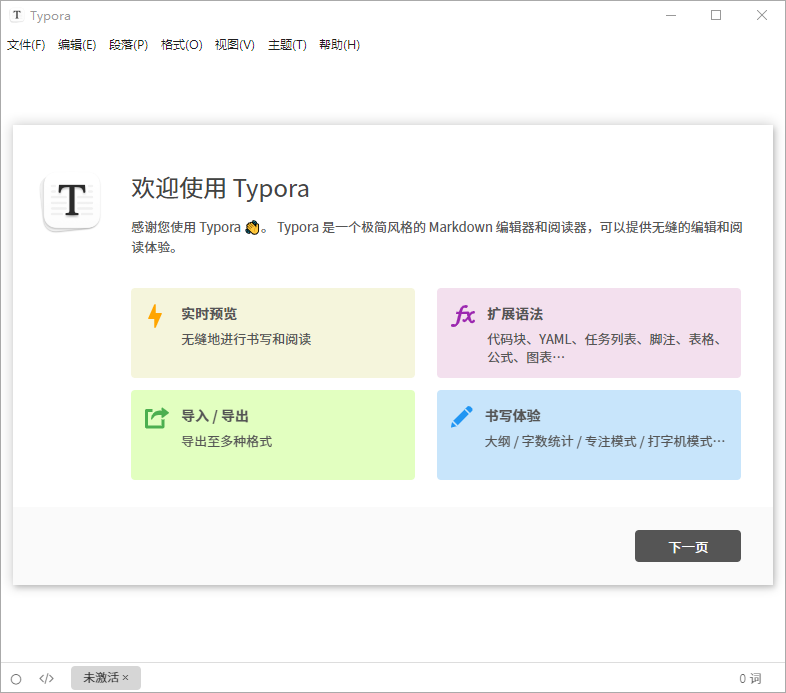Screen dimensions: 786x693
Task: Click the fx icon for 扩展语法
Action: coord(463,315)
